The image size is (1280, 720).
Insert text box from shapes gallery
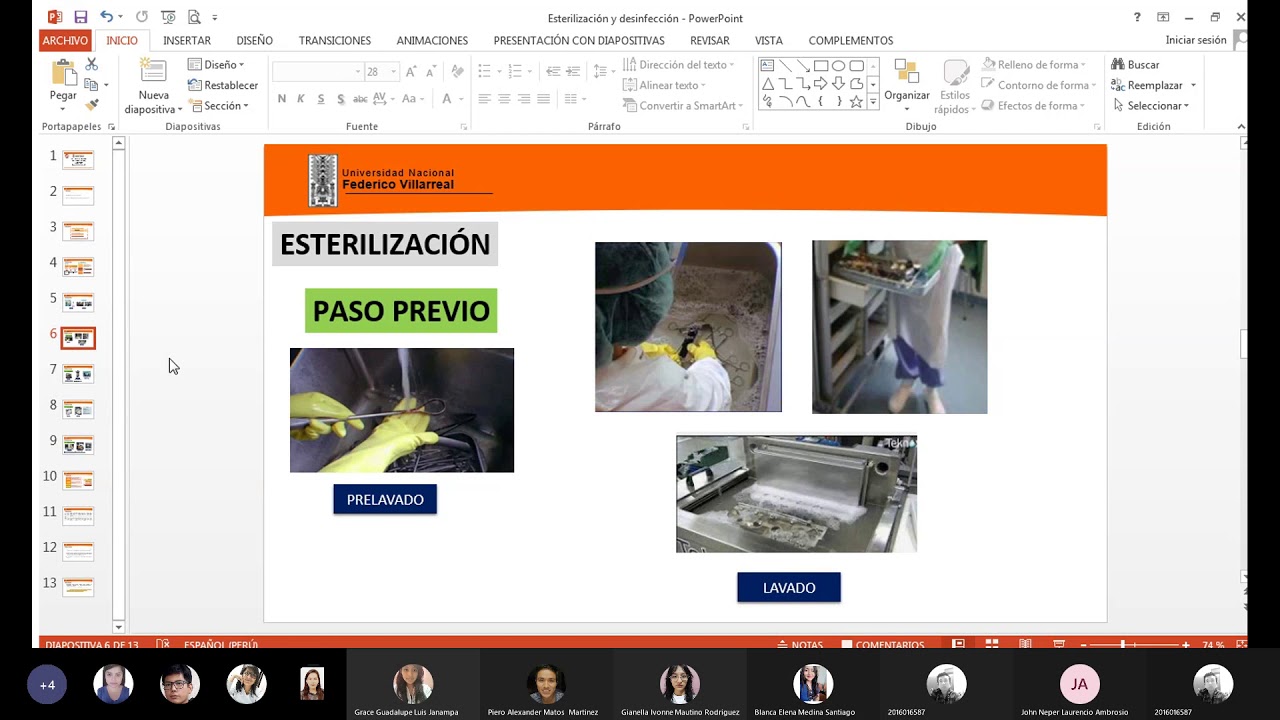[768, 66]
